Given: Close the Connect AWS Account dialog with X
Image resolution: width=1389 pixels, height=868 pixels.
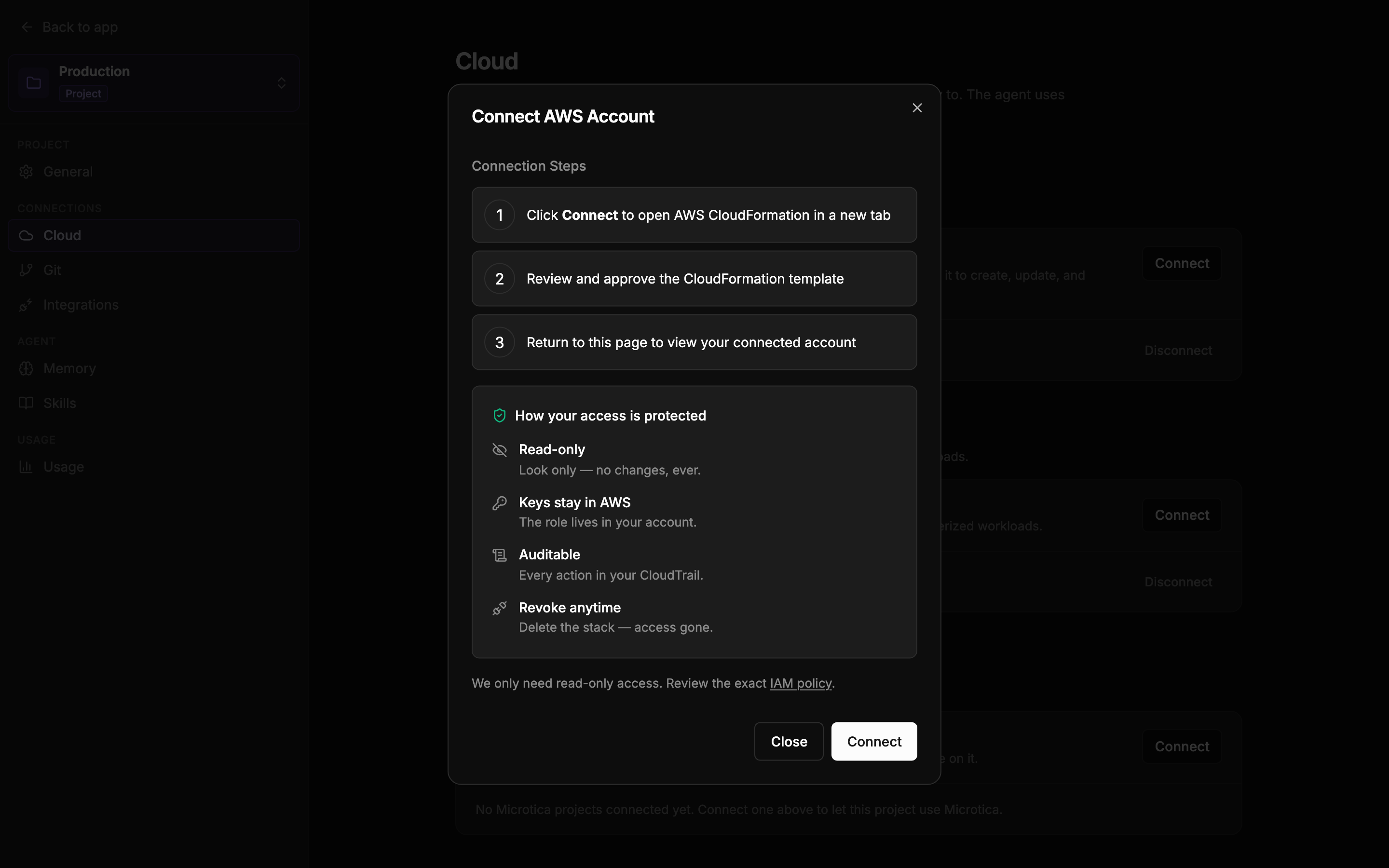Looking at the screenshot, I should coord(917,108).
